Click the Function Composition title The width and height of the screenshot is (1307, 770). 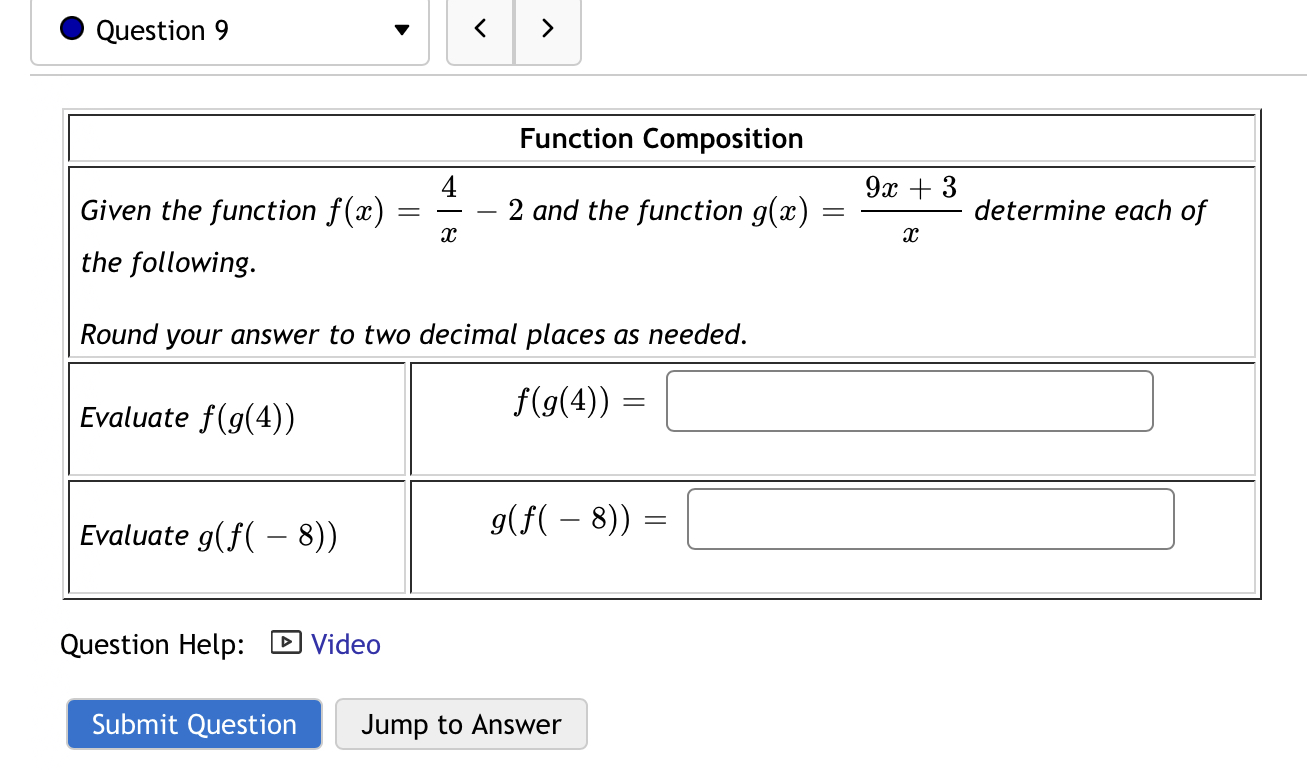pyautogui.click(x=660, y=138)
